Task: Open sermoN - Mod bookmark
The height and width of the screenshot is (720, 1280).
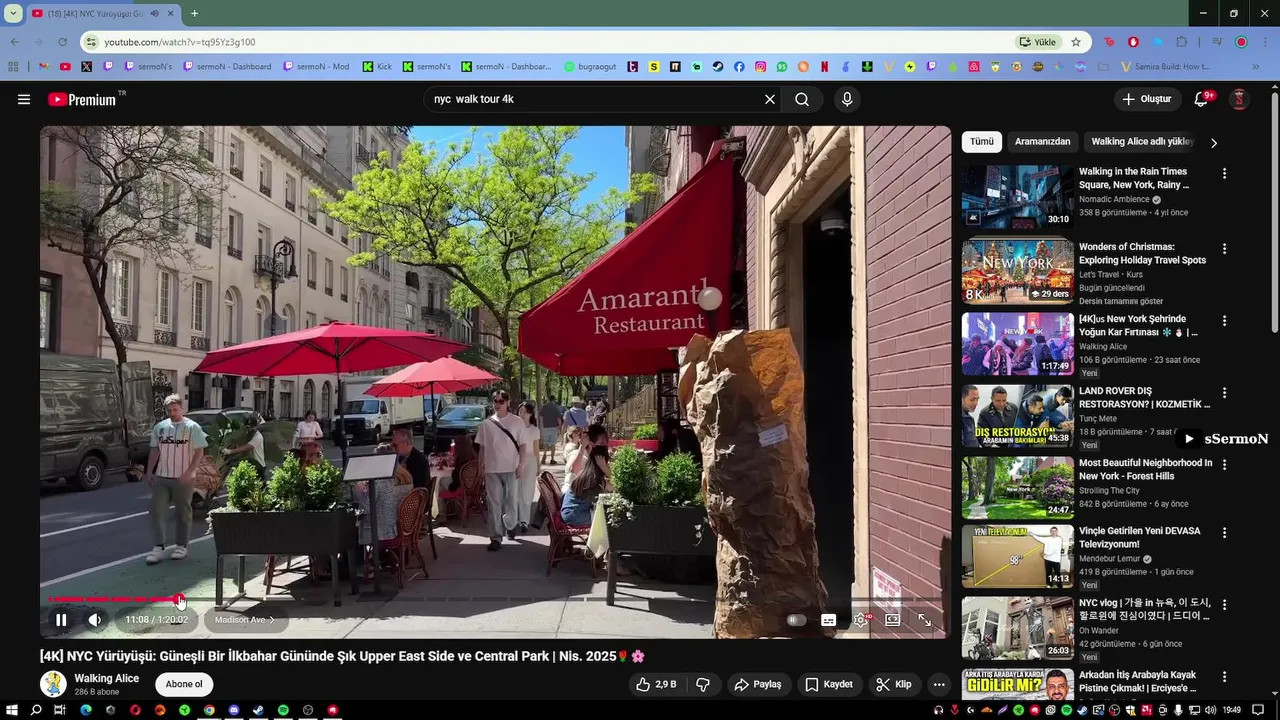Action: [x=316, y=67]
